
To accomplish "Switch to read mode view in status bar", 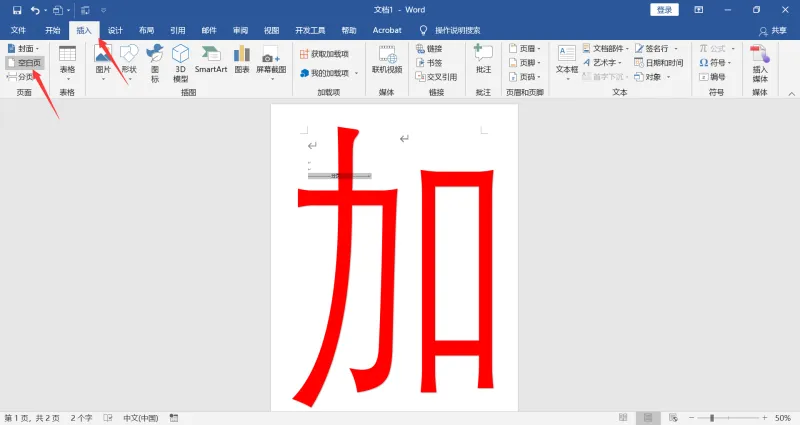I will [x=623, y=417].
